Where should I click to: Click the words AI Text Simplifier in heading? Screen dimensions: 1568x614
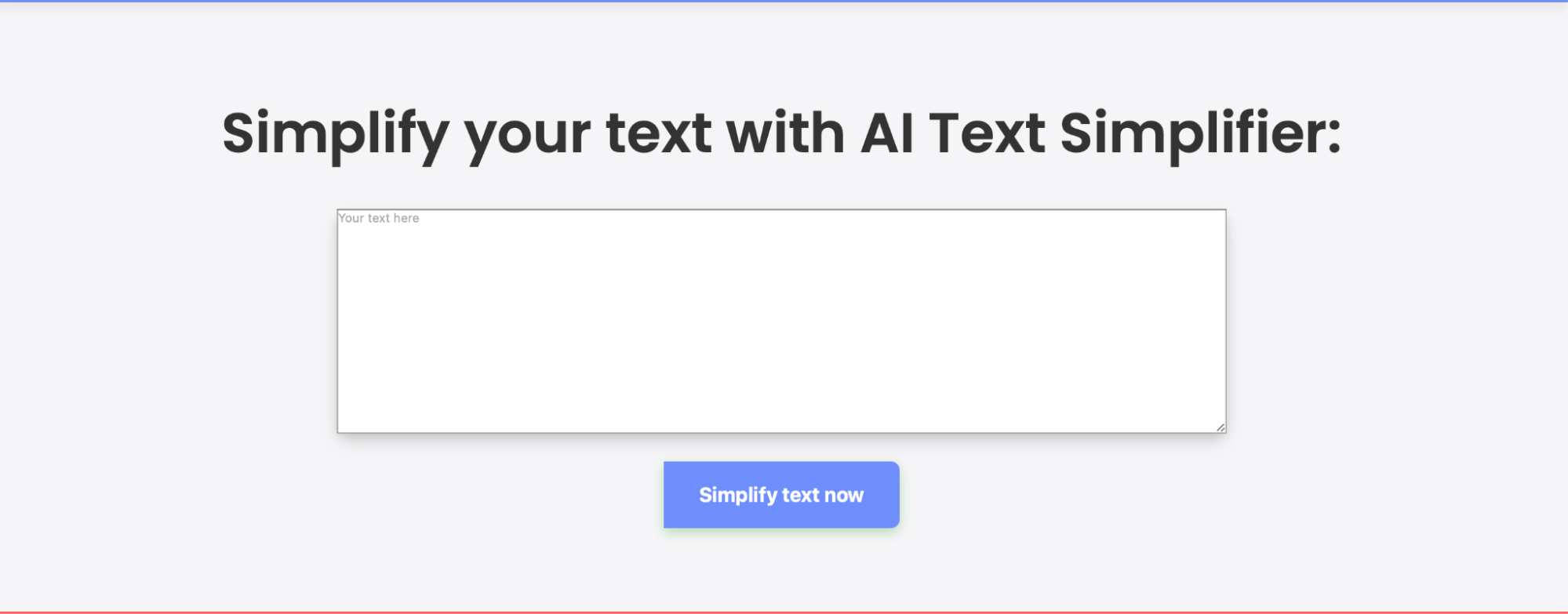1098,133
